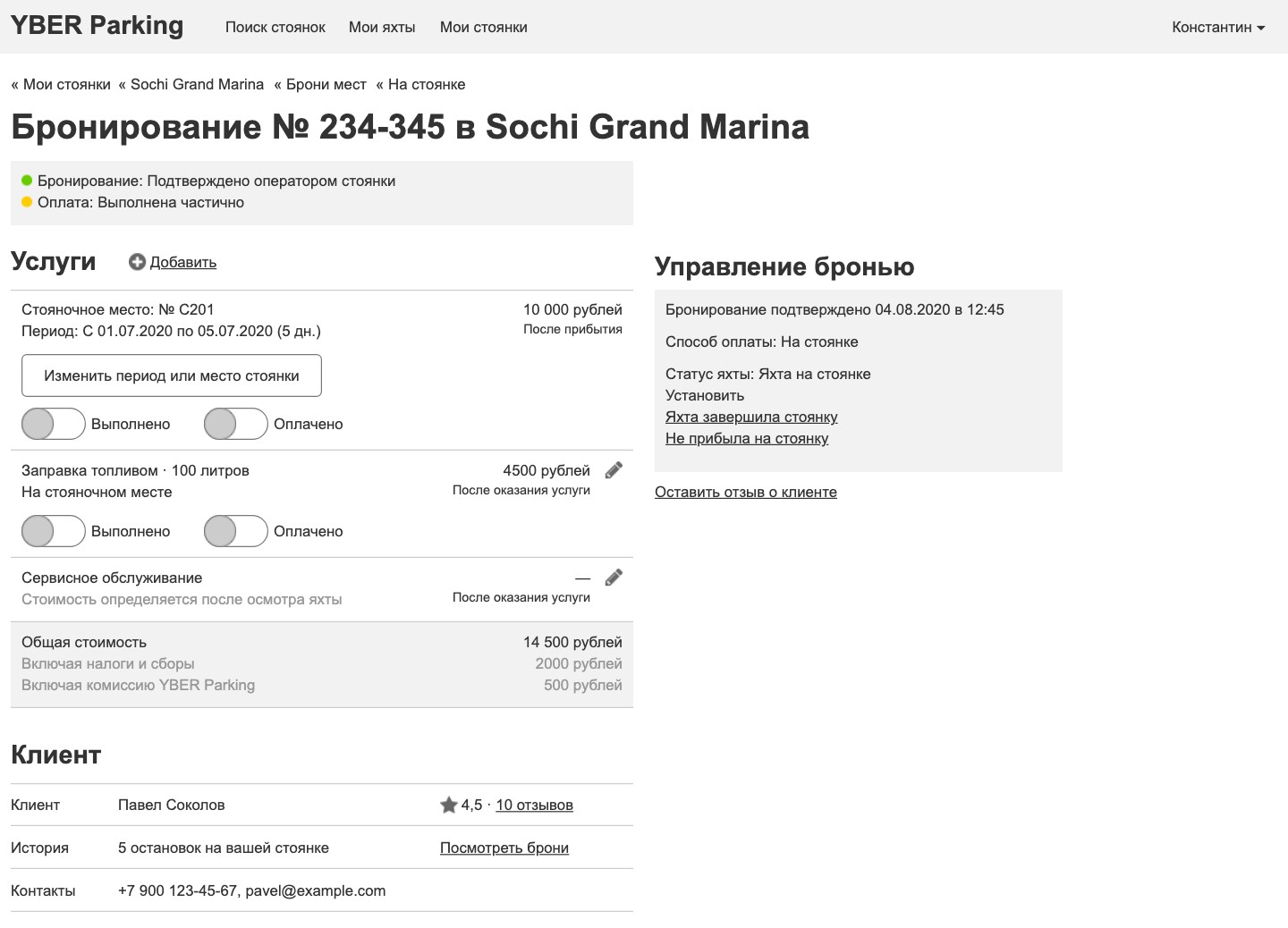Viewport: 1288px width, 928px height.
Task: Edit Сервисное обслуживание with pencil icon
Action: pyautogui.click(x=614, y=578)
